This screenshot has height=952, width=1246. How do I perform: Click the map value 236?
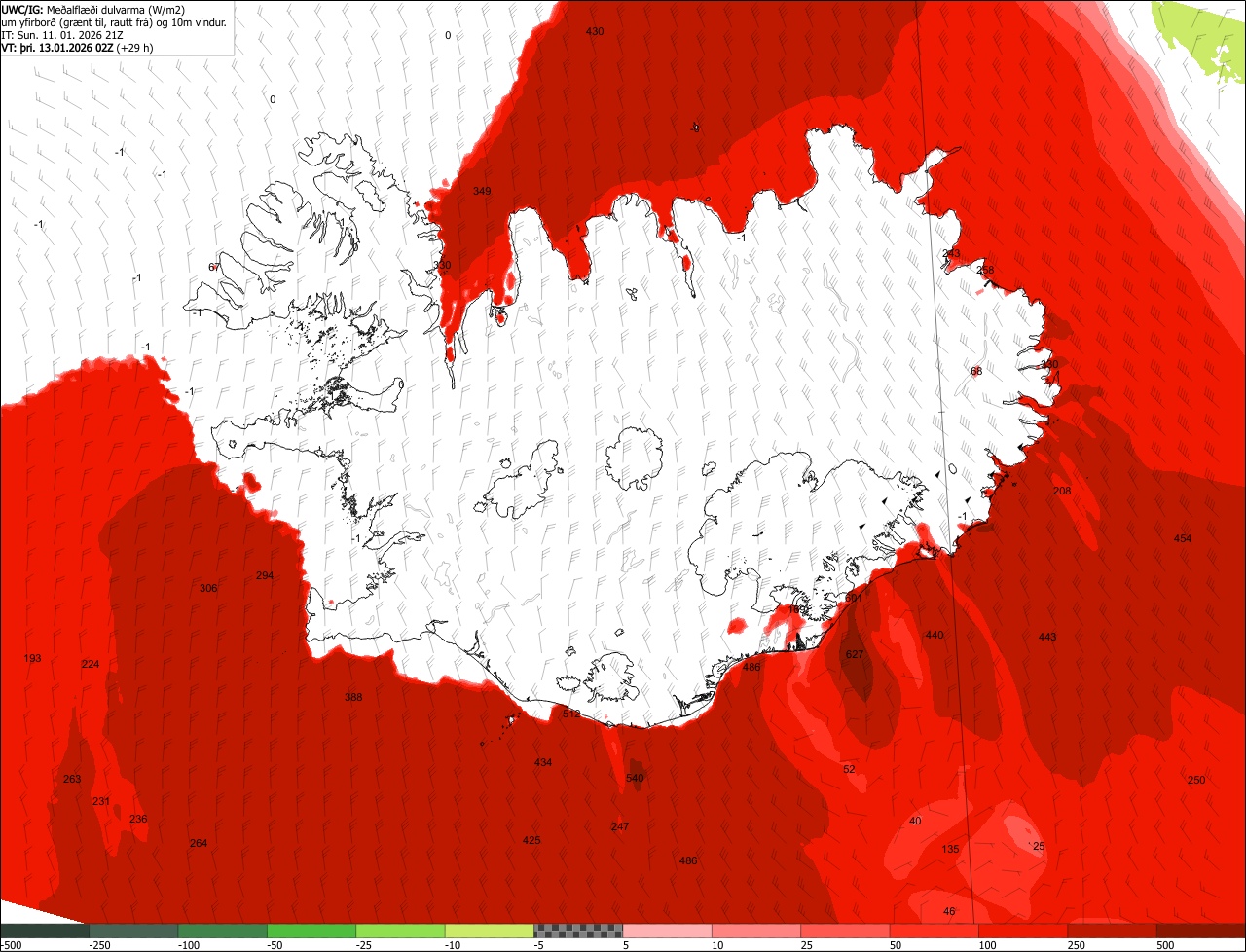pyautogui.click(x=138, y=819)
